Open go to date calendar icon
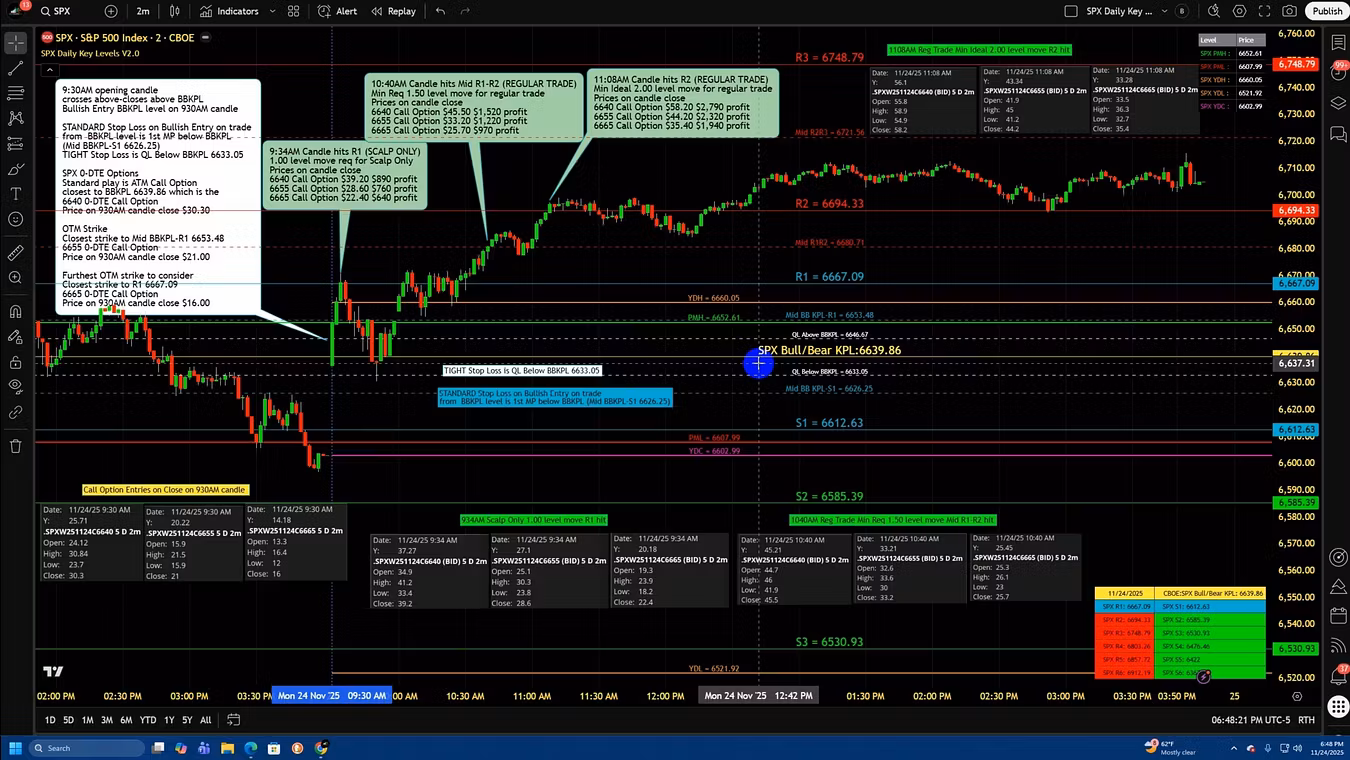The width and height of the screenshot is (1350, 760). click(233, 720)
